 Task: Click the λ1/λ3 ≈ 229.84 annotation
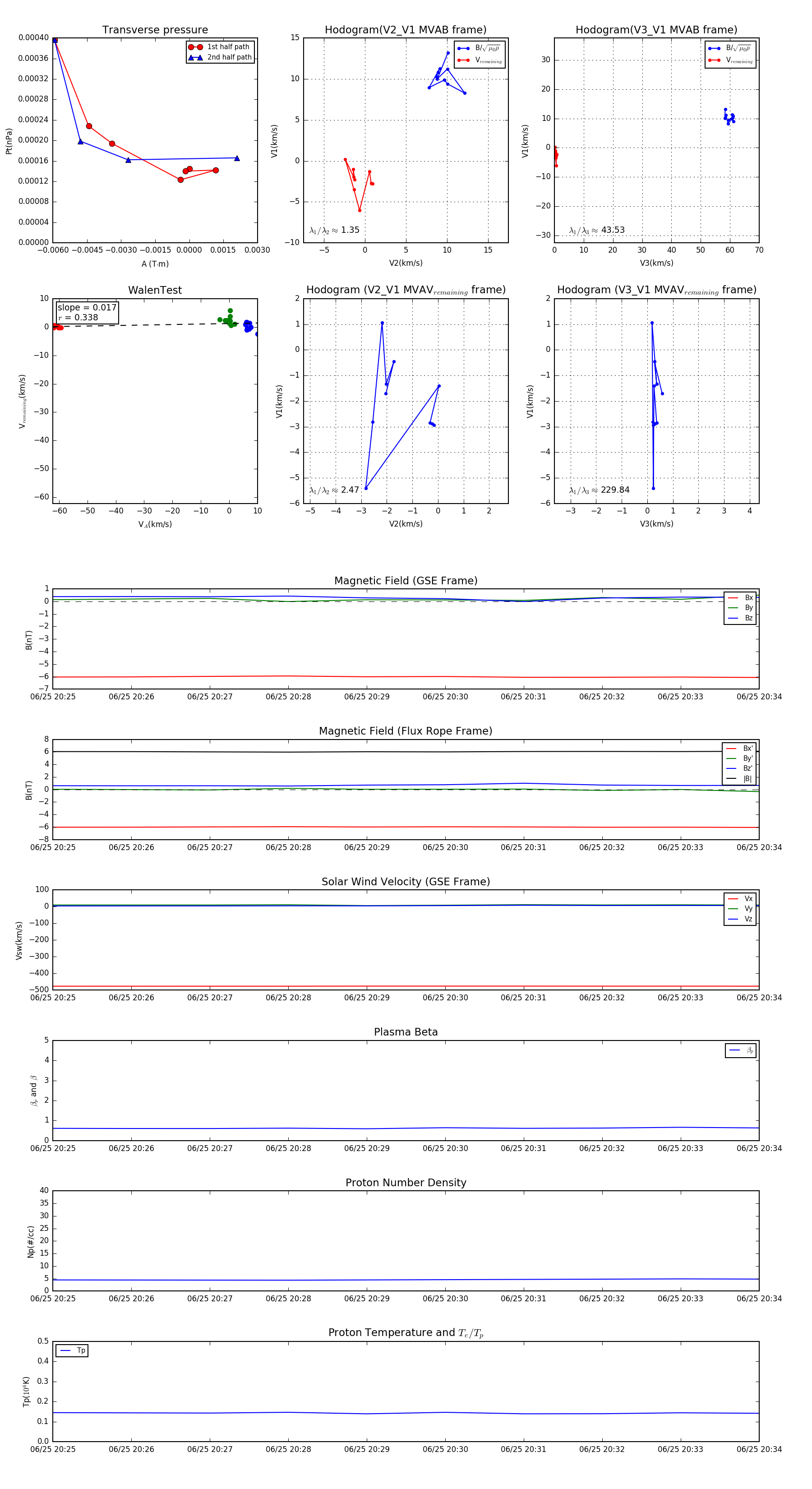click(x=600, y=490)
